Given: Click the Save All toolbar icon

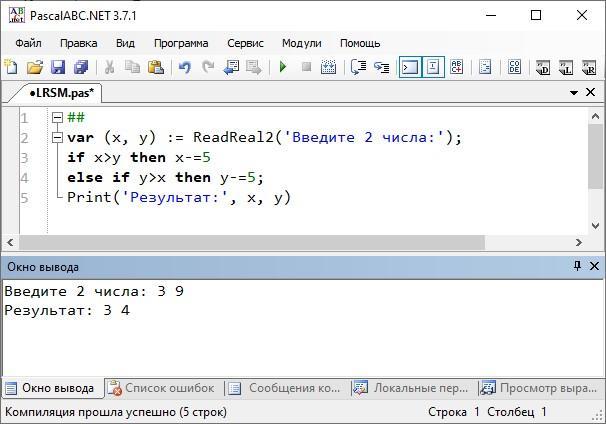Looking at the screenshot, I should tap(81, 67).
